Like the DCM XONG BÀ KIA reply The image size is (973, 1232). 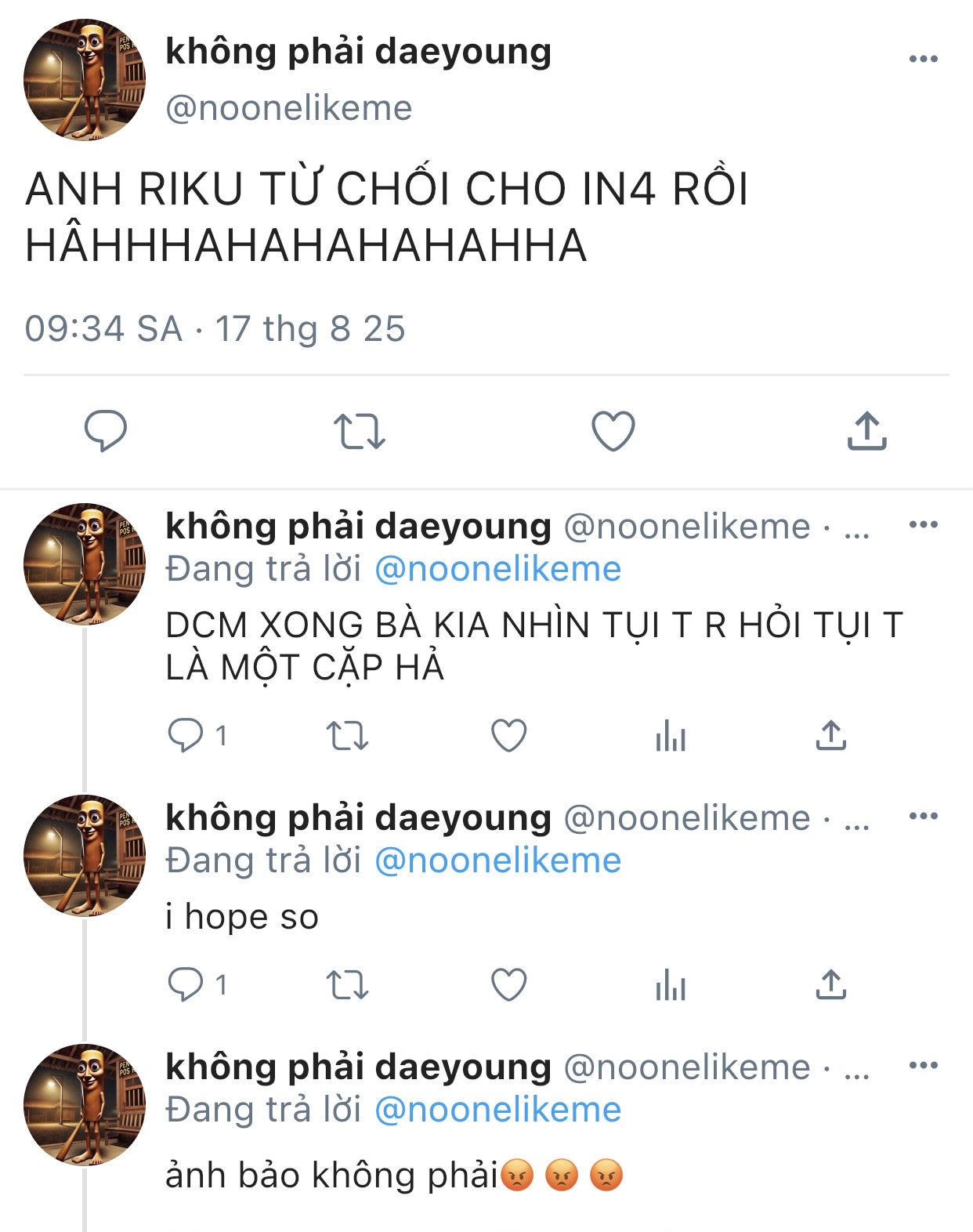508,735
